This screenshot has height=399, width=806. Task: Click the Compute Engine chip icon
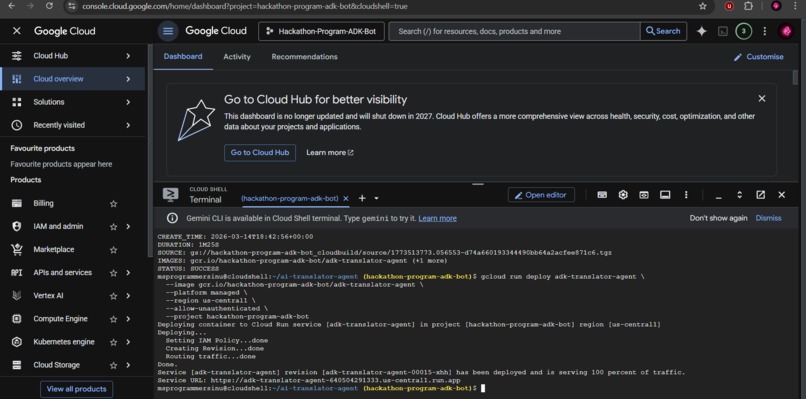pyautogui.click(x=16, y=319)
